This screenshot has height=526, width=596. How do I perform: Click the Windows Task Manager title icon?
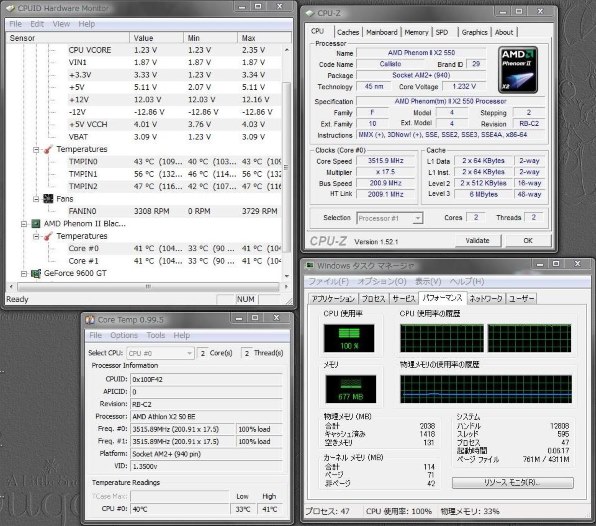click(x=310, y=265)
